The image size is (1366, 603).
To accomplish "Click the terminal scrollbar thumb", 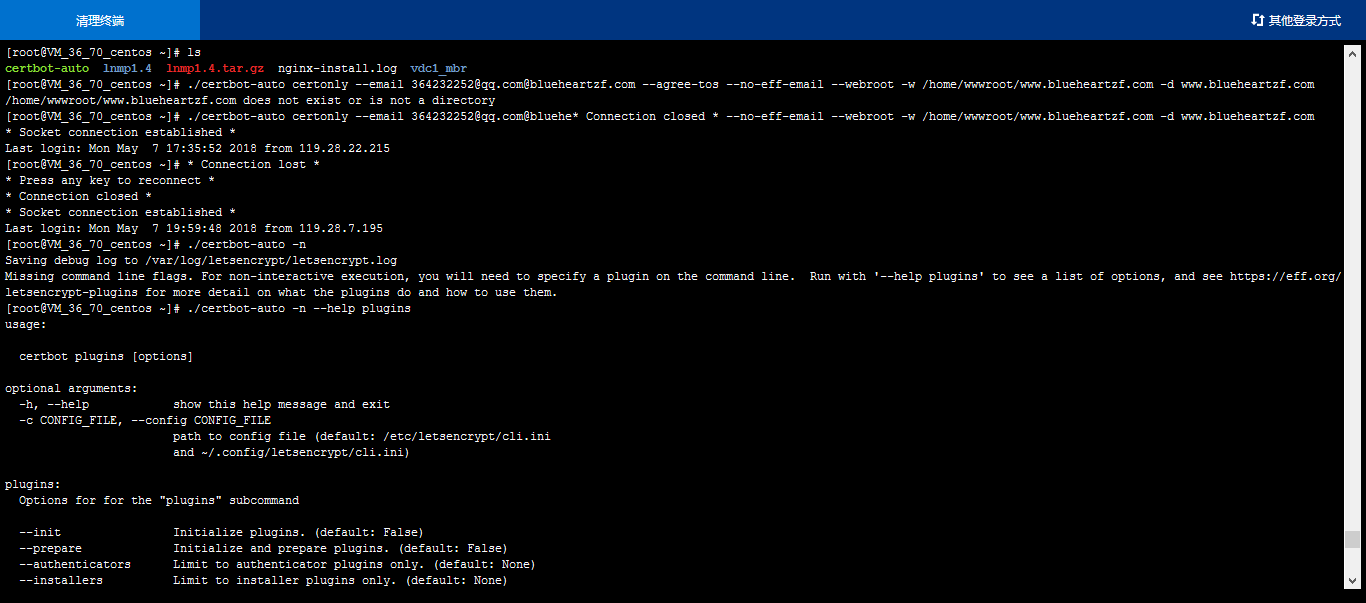I will pos(1352,540).
